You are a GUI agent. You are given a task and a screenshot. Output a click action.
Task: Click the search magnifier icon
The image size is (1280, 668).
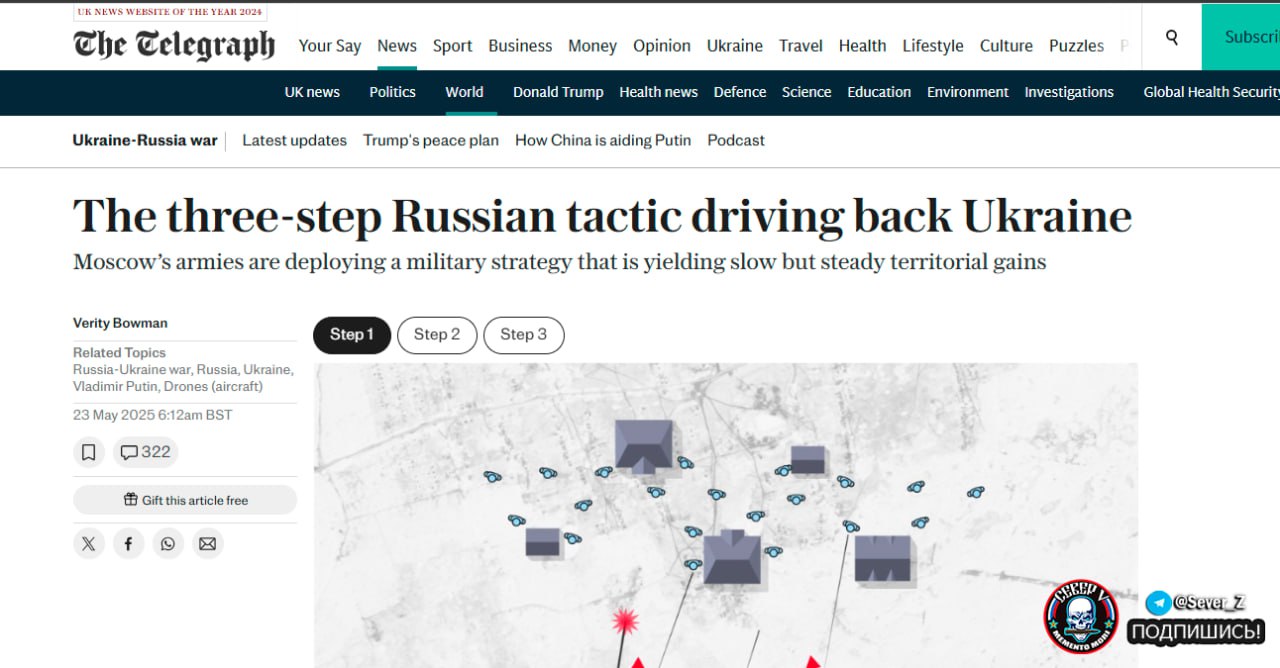(x=1172, y=37)
